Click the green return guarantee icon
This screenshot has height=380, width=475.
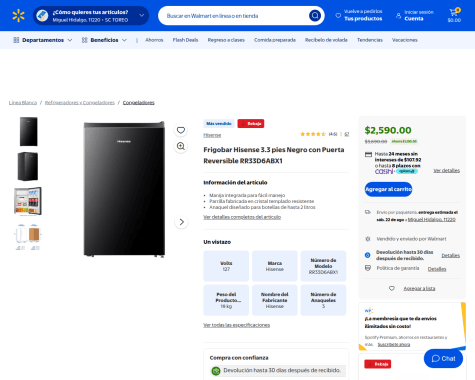pyautogui.click(x=216, y=370)
